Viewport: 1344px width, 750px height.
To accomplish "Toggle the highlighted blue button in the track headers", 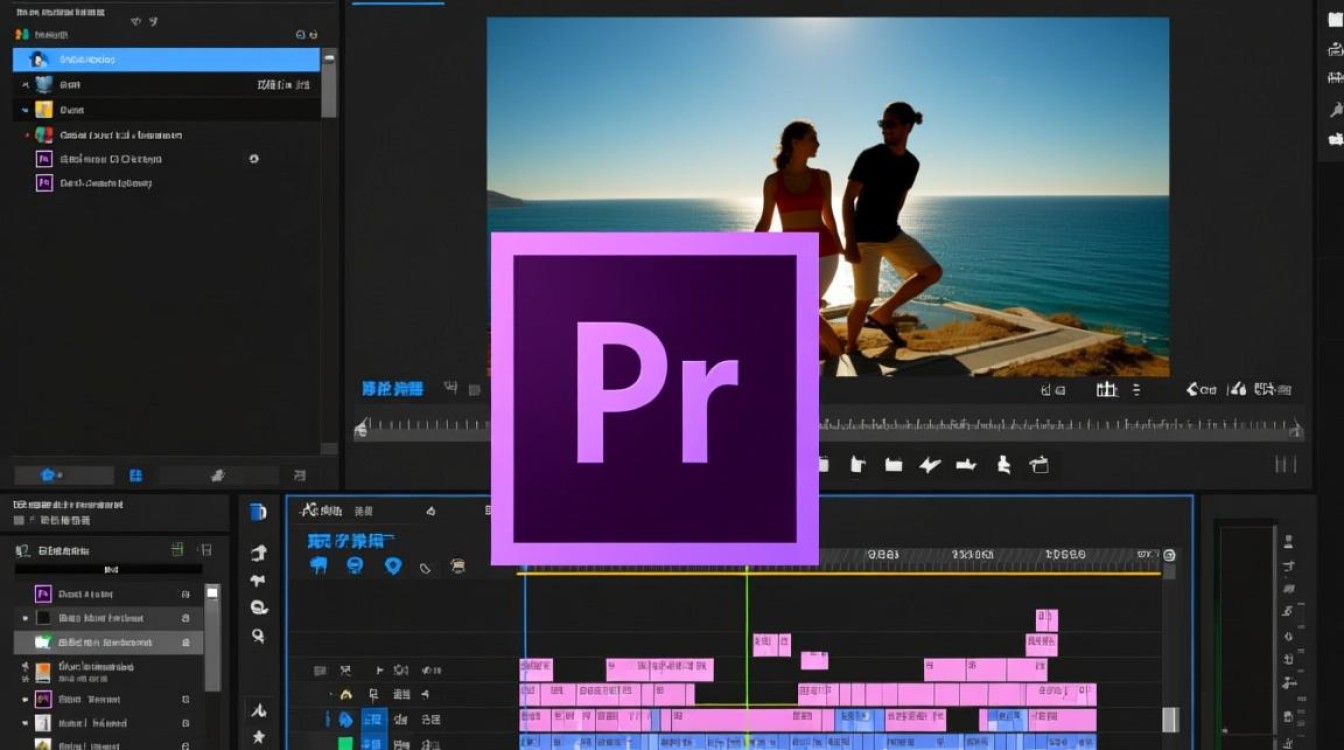I will [373, 719].
